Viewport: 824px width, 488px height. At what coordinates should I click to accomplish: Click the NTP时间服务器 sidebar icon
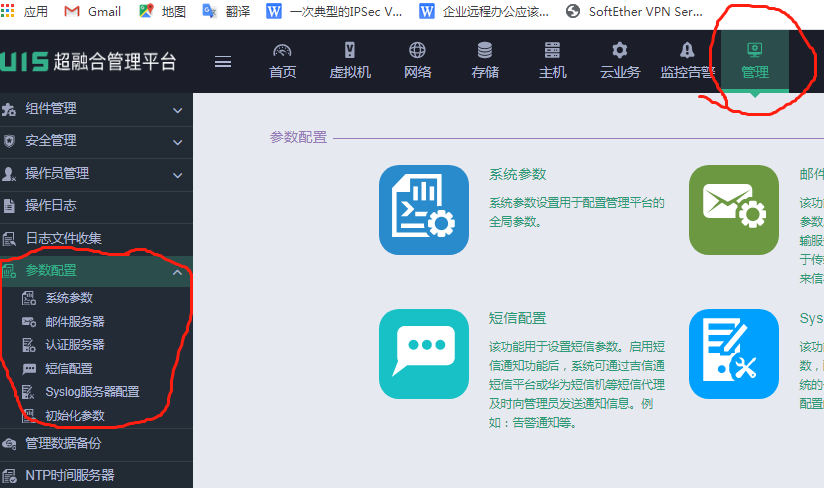(9, 476)
